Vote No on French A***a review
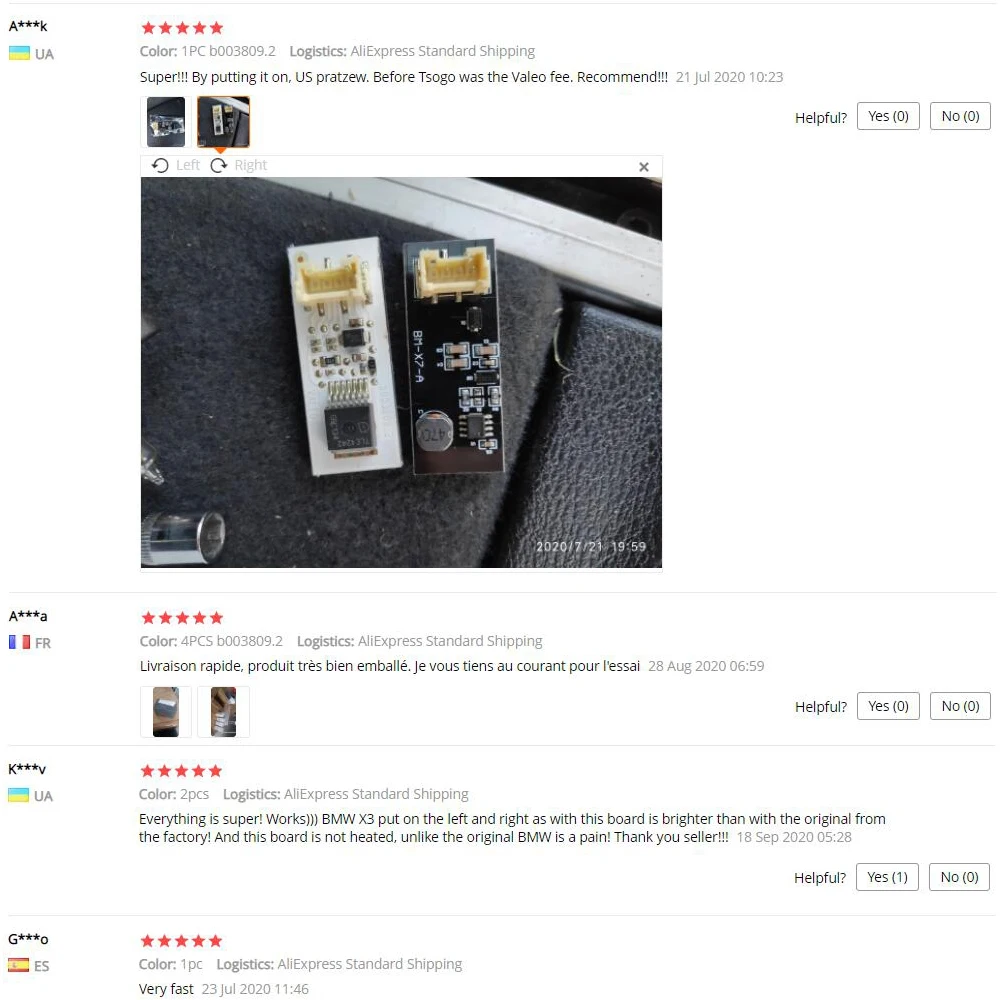The image size is (1000, 1000). 960,706
